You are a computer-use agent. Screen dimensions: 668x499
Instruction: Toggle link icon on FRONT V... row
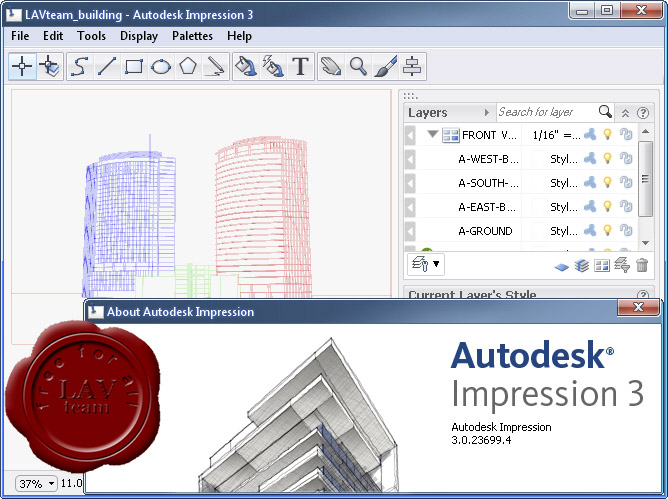[626, 135]
